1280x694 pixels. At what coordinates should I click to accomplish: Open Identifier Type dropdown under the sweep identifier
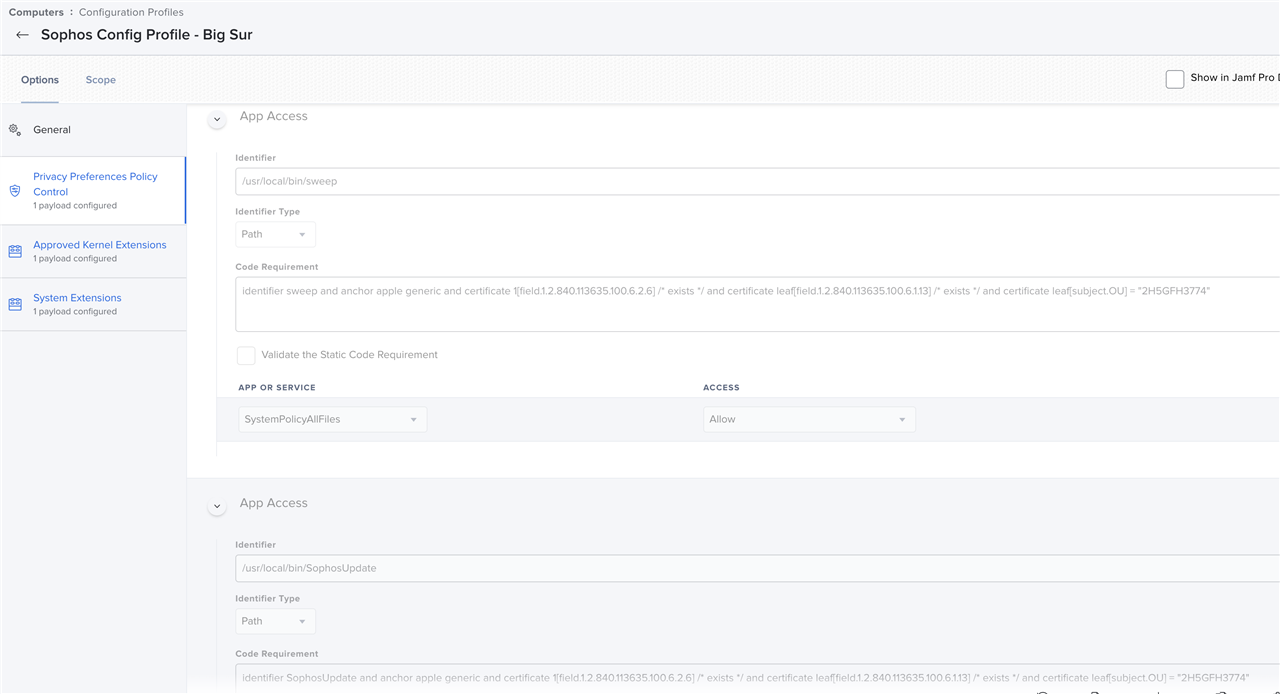pos(275,234)
